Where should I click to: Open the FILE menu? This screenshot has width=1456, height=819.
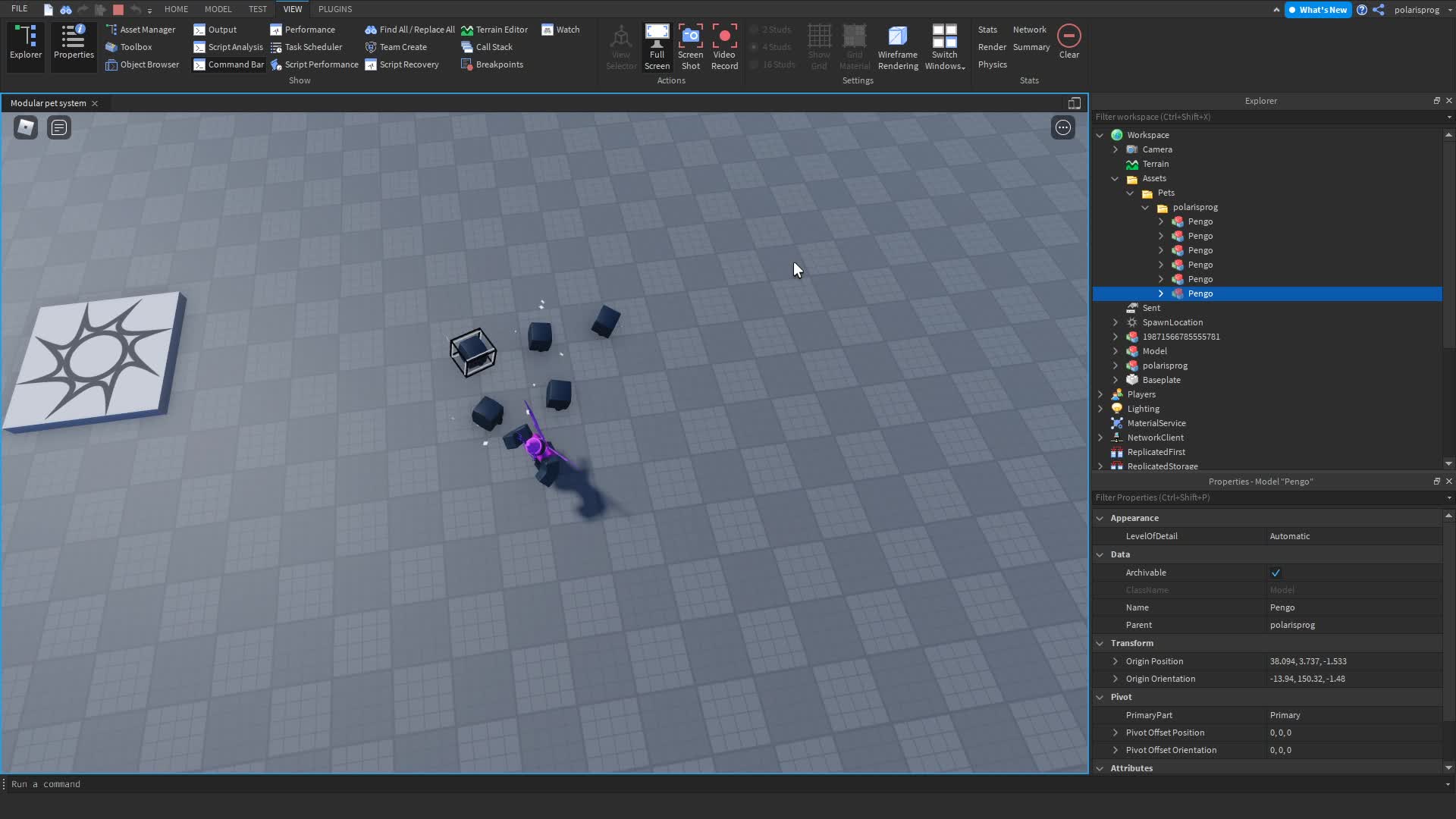coord(20,9)
